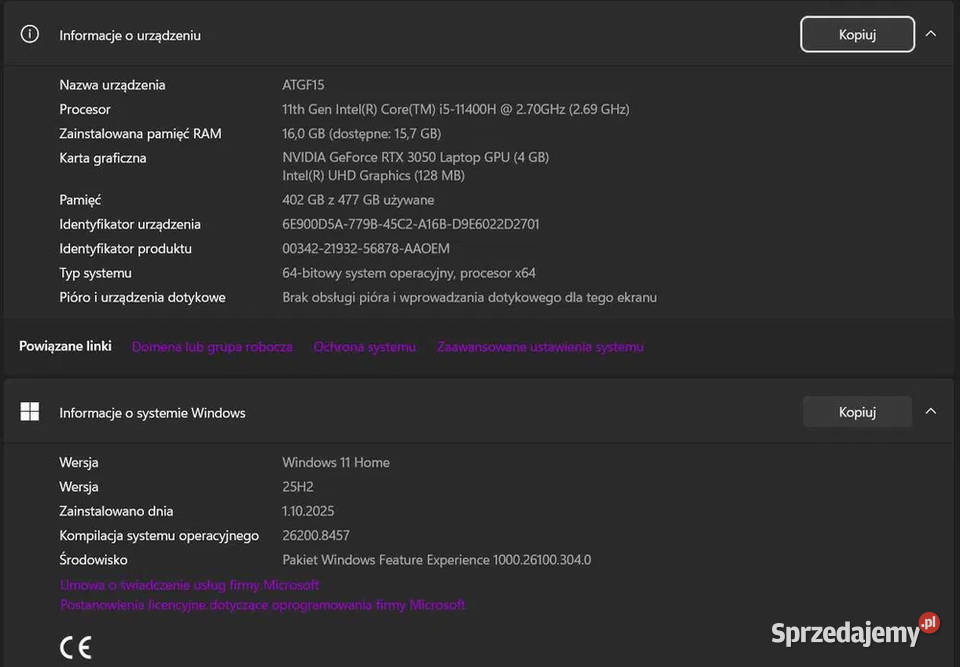Select the 64-bitowy system operacyjny value
The image size is (960, 667).
(x=409, y=273)
